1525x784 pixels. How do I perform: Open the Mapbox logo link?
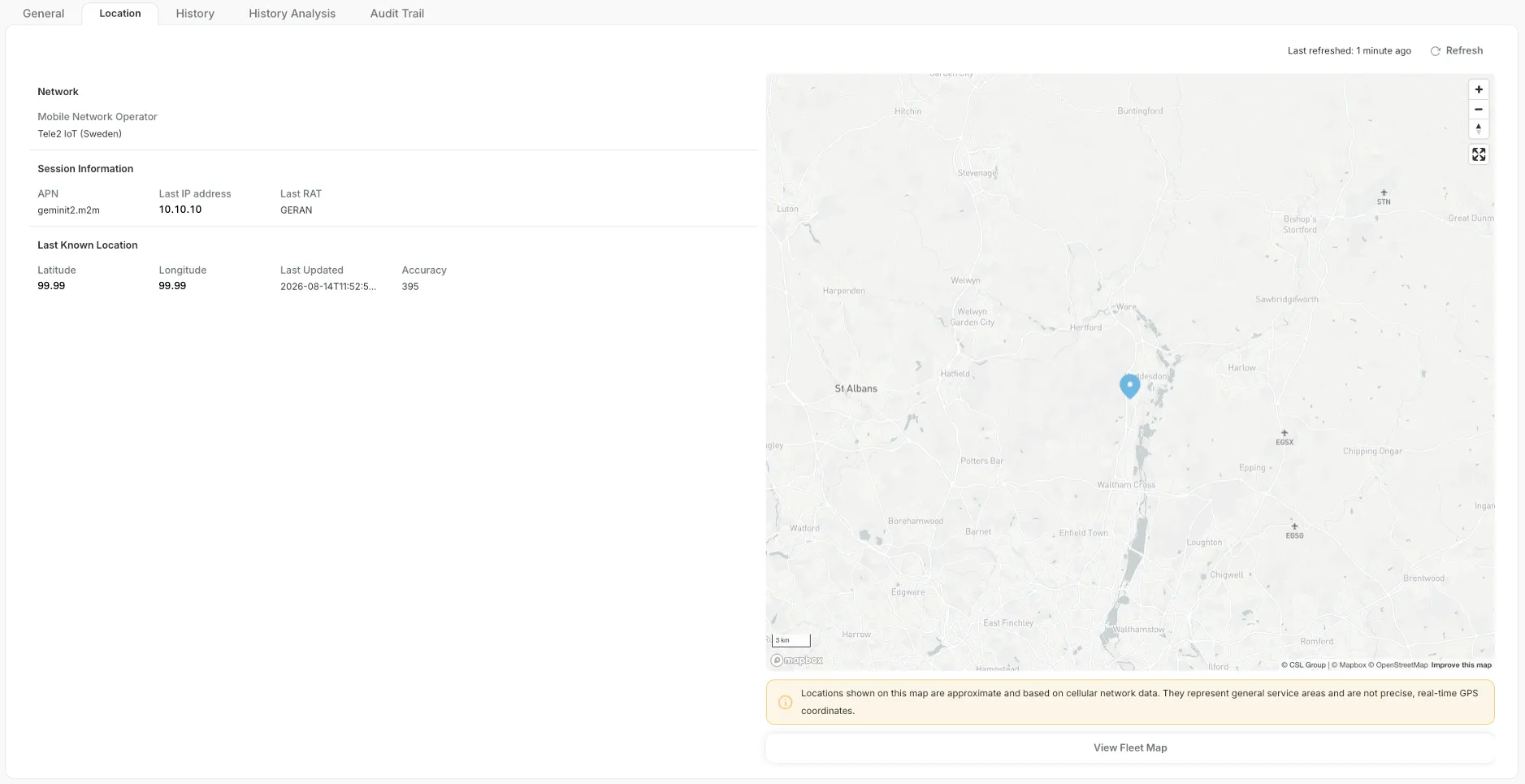[x=797, y=661]
